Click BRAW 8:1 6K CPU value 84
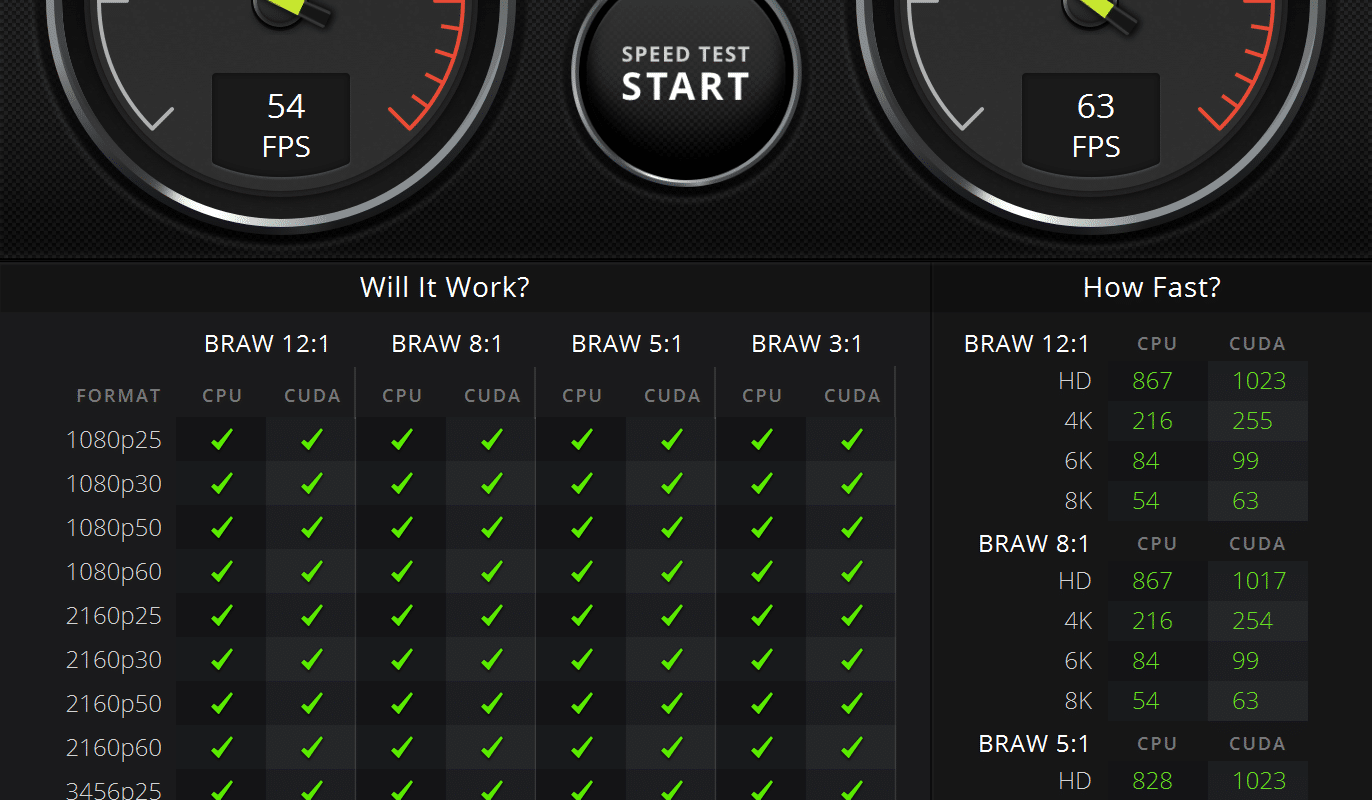This screenshot has width=1372, height=800. 1146,661
